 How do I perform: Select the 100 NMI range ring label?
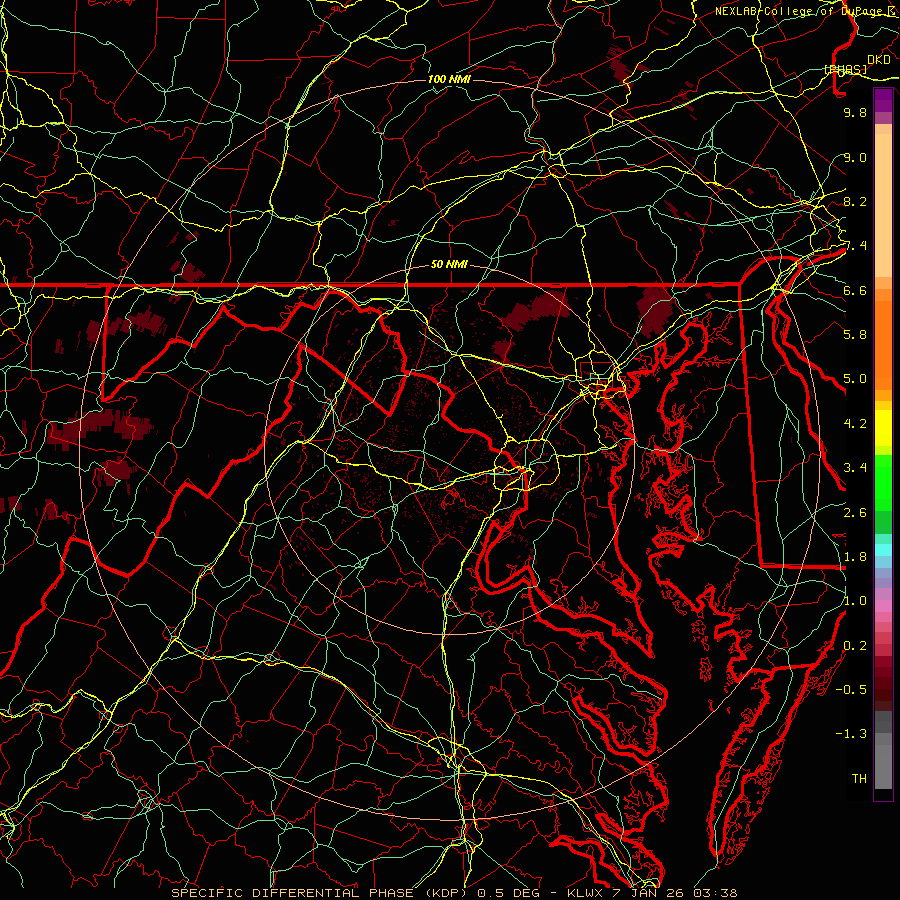point(449,79)
